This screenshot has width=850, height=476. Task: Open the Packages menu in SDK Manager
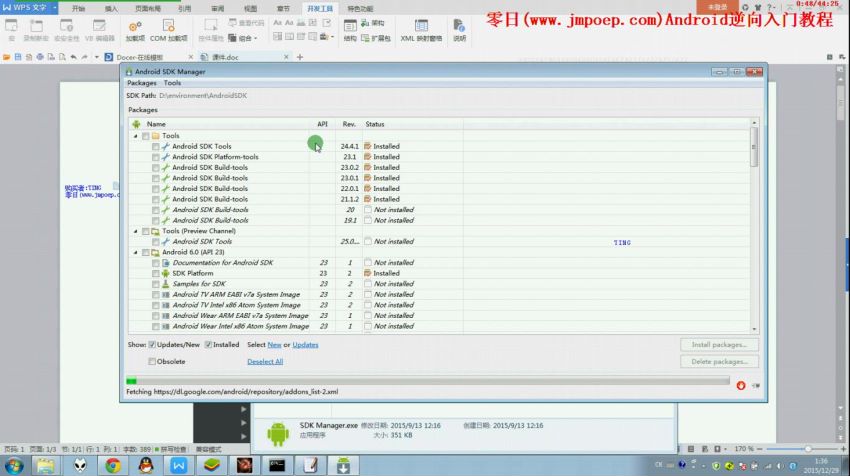tap(142, 83)
